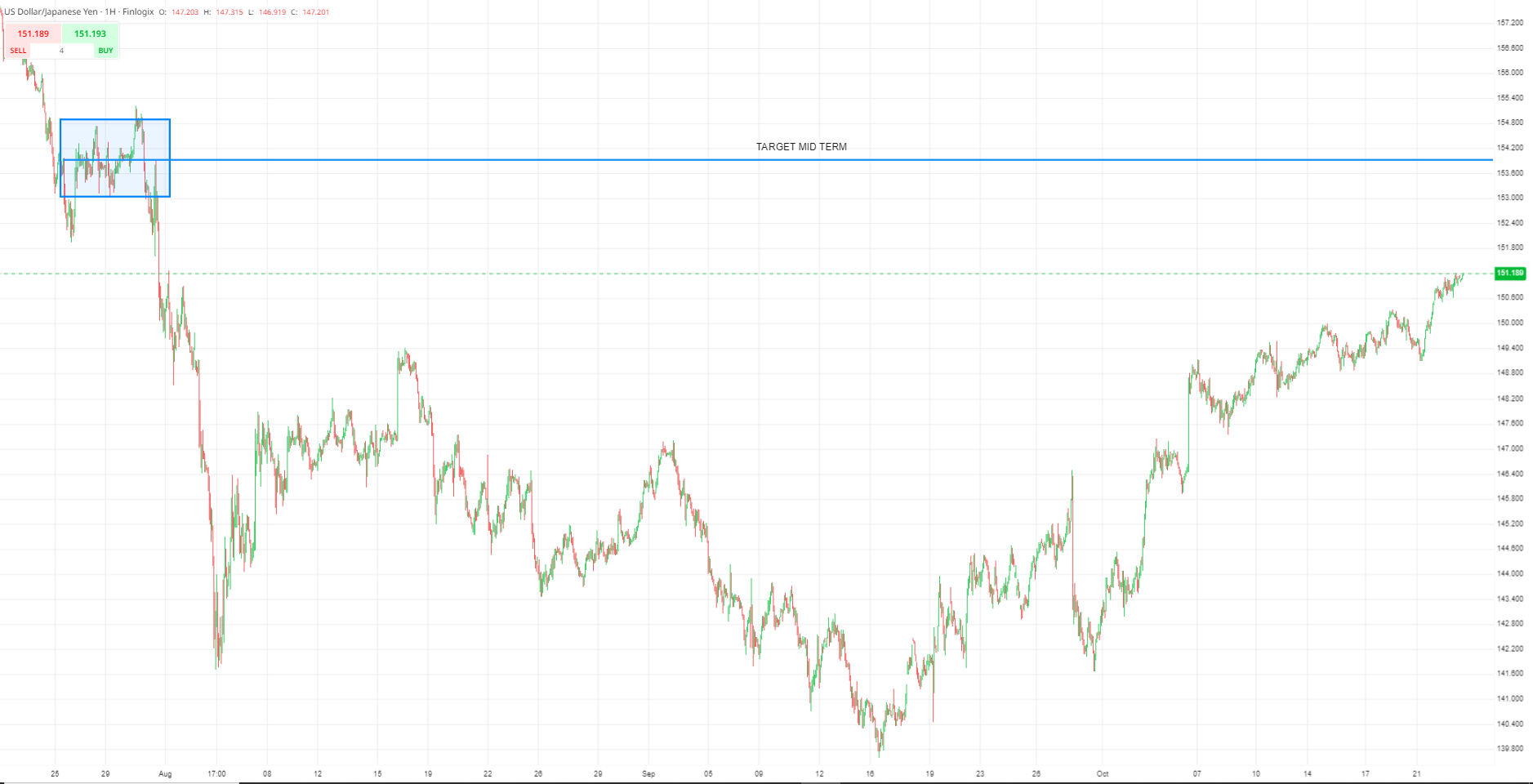
Task: Select the blue rectangle drawing on chart
Action: pyautogui.click(x=115, y=120)
